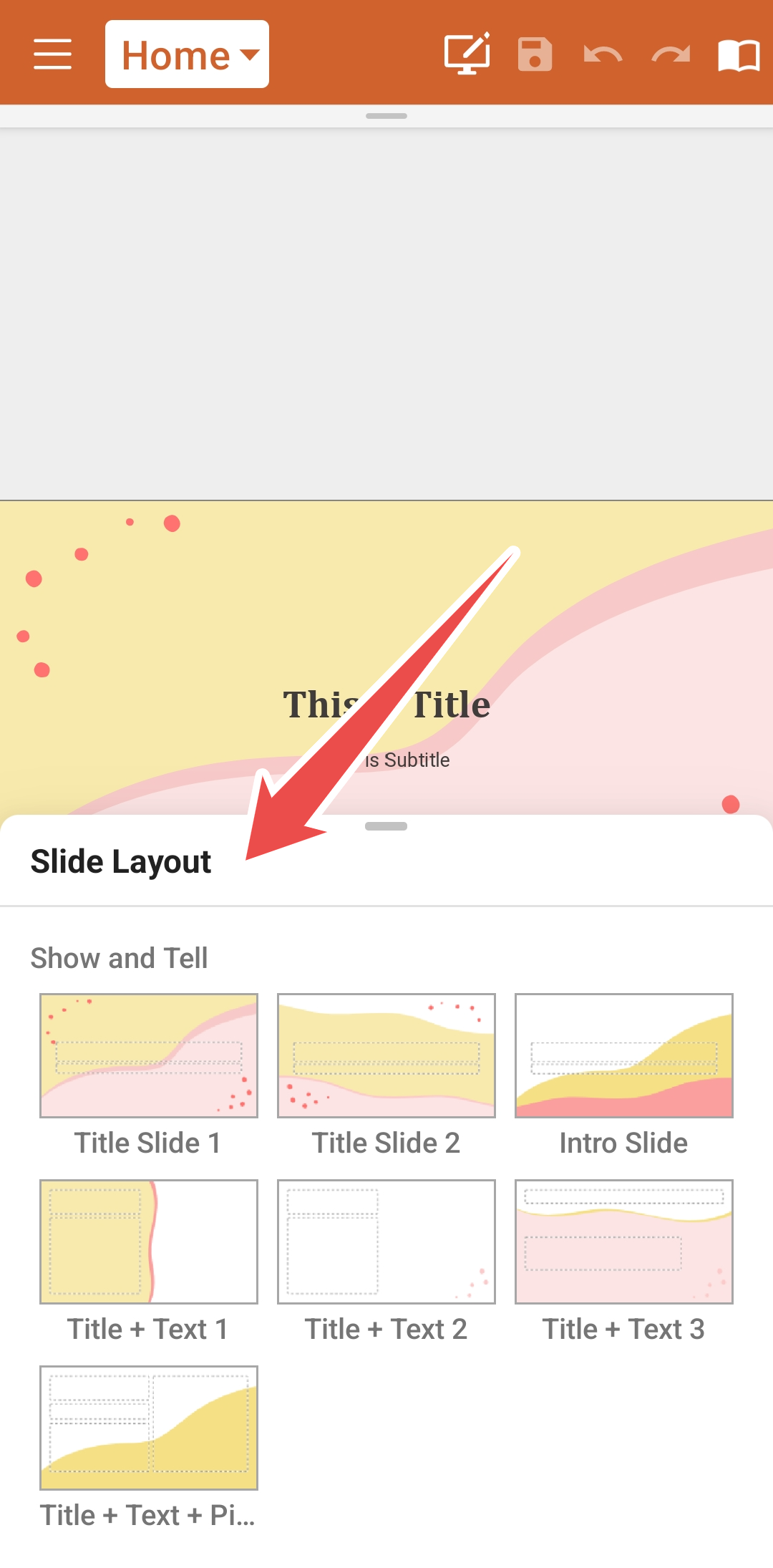The height and width of the screenshot is (1568, 773).
Task: Tap the Show and Tell theme label
Action: [x=120, y=958]
